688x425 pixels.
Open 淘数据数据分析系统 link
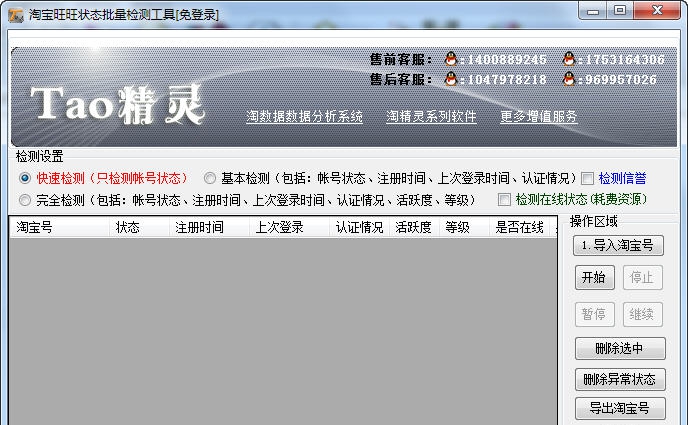tap(305, 116)
